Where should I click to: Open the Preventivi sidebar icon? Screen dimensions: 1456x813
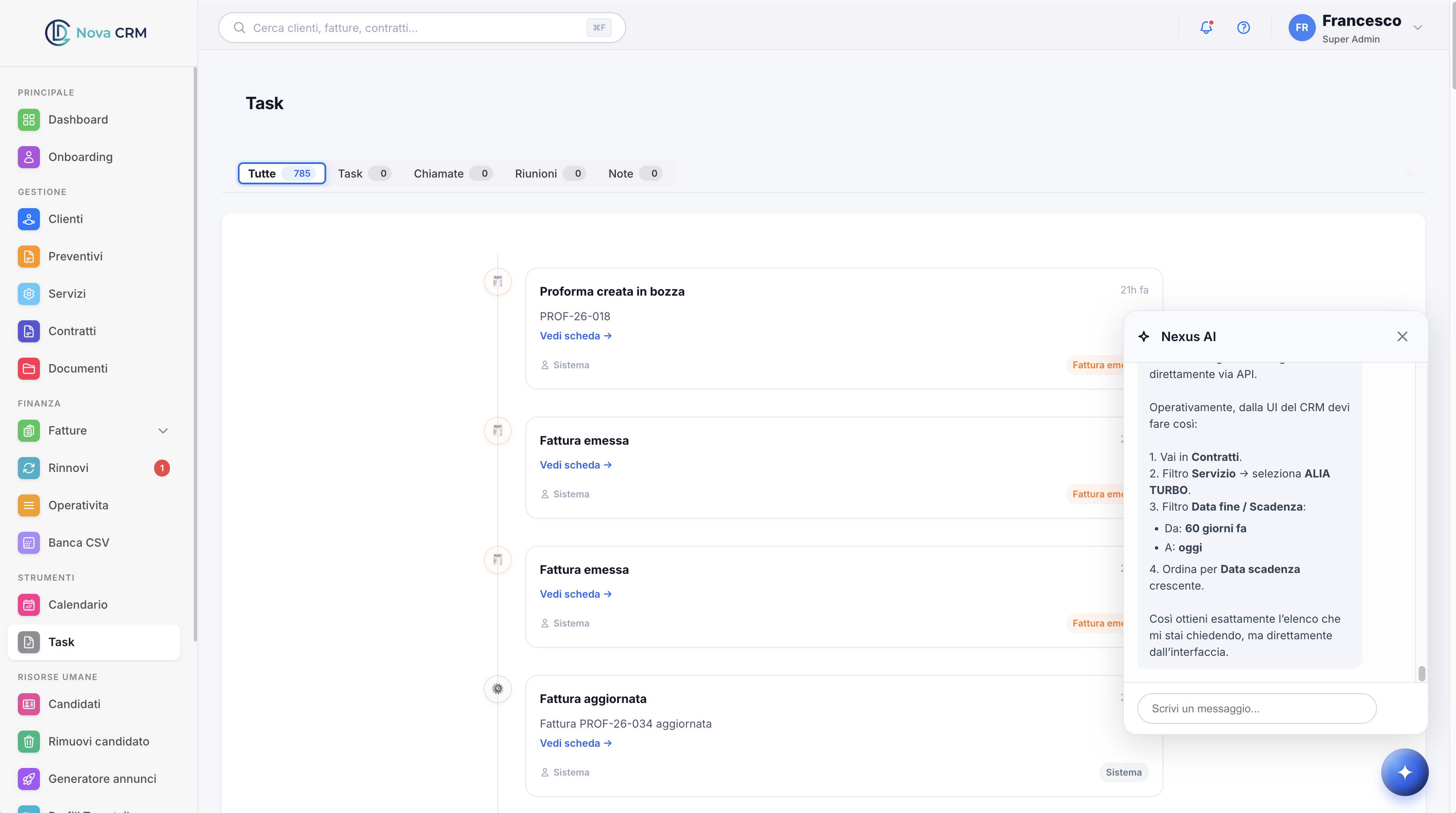point(29,256)
